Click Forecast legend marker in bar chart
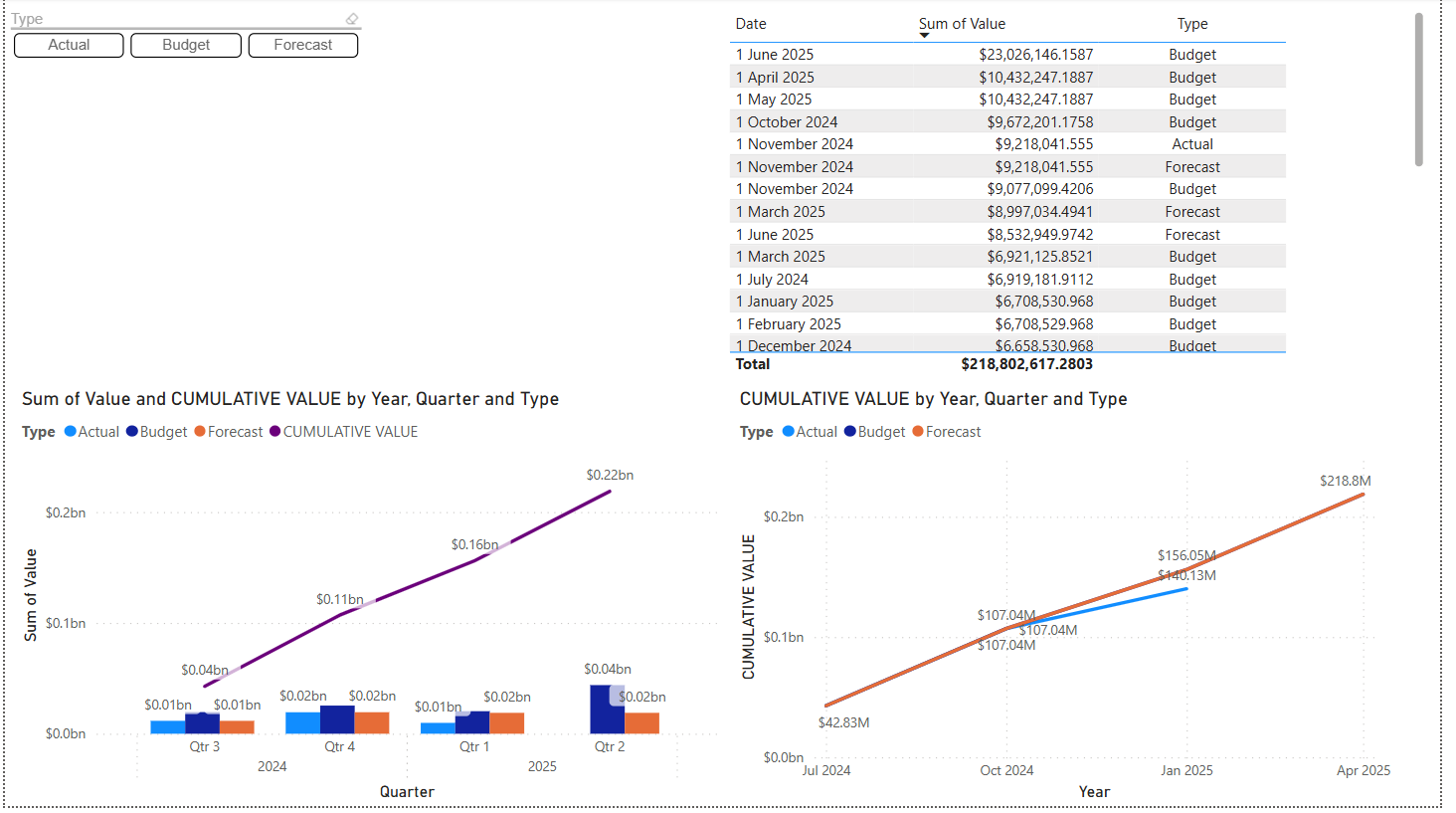Viewport: 1456px width, 813px height. (200, 432)
